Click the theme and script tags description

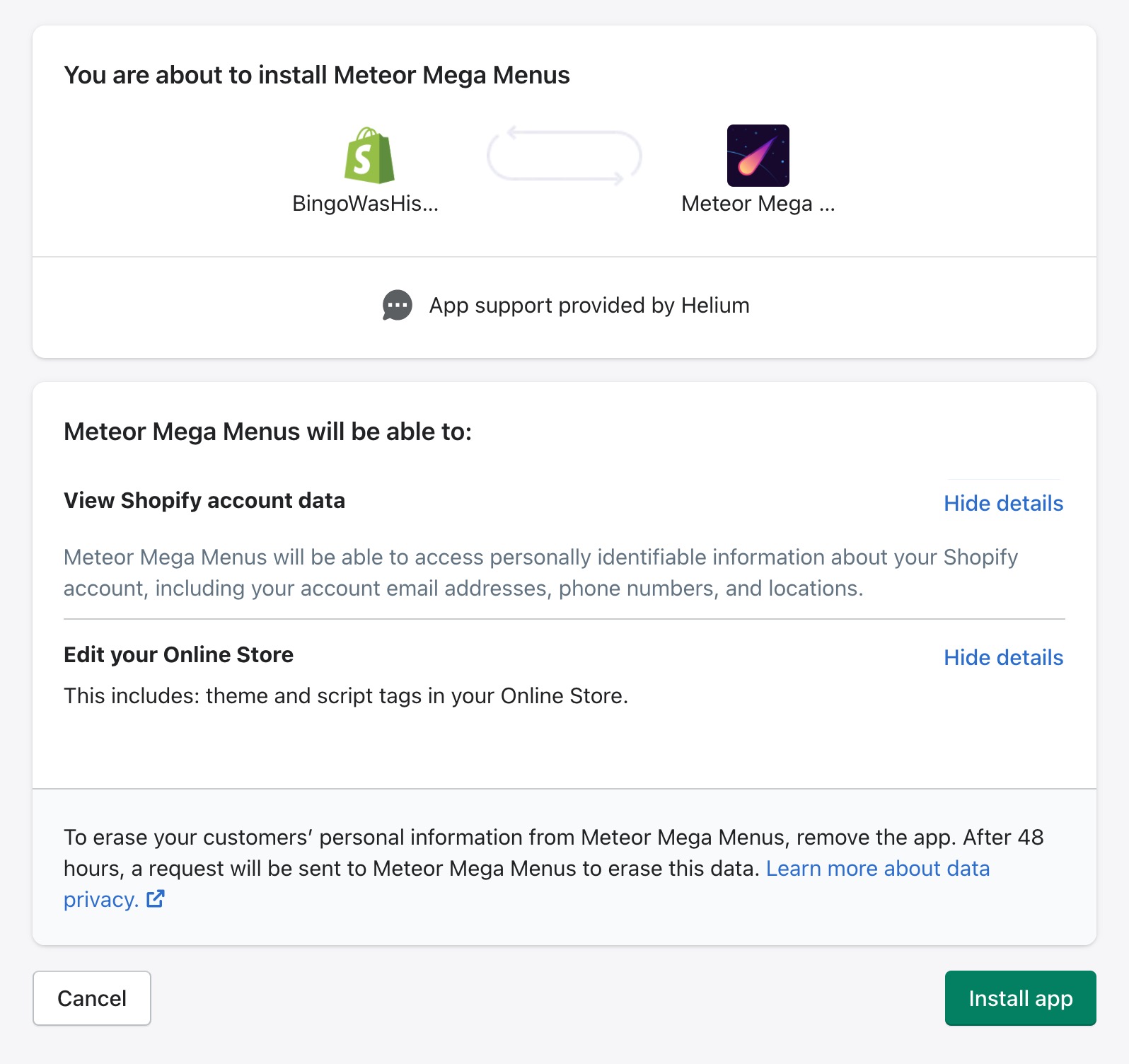tap(346, 696)
